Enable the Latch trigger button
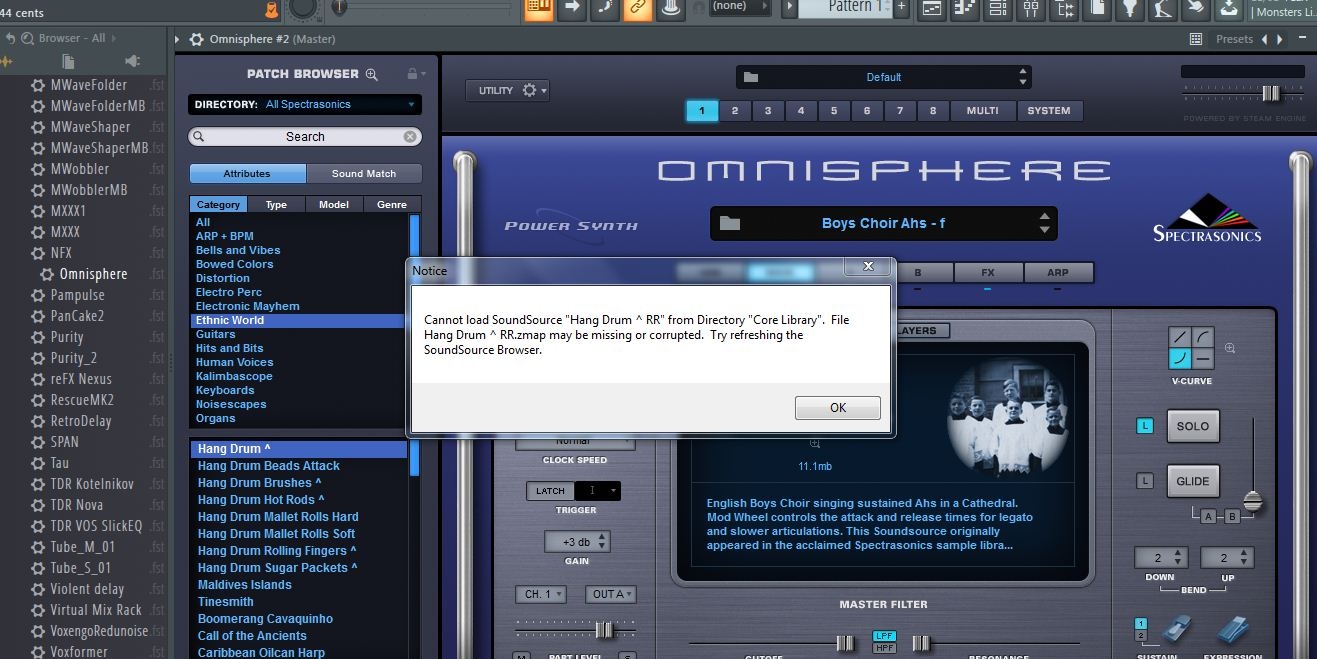Viewport: 1317px width, 659px height. tap(550, 491)
